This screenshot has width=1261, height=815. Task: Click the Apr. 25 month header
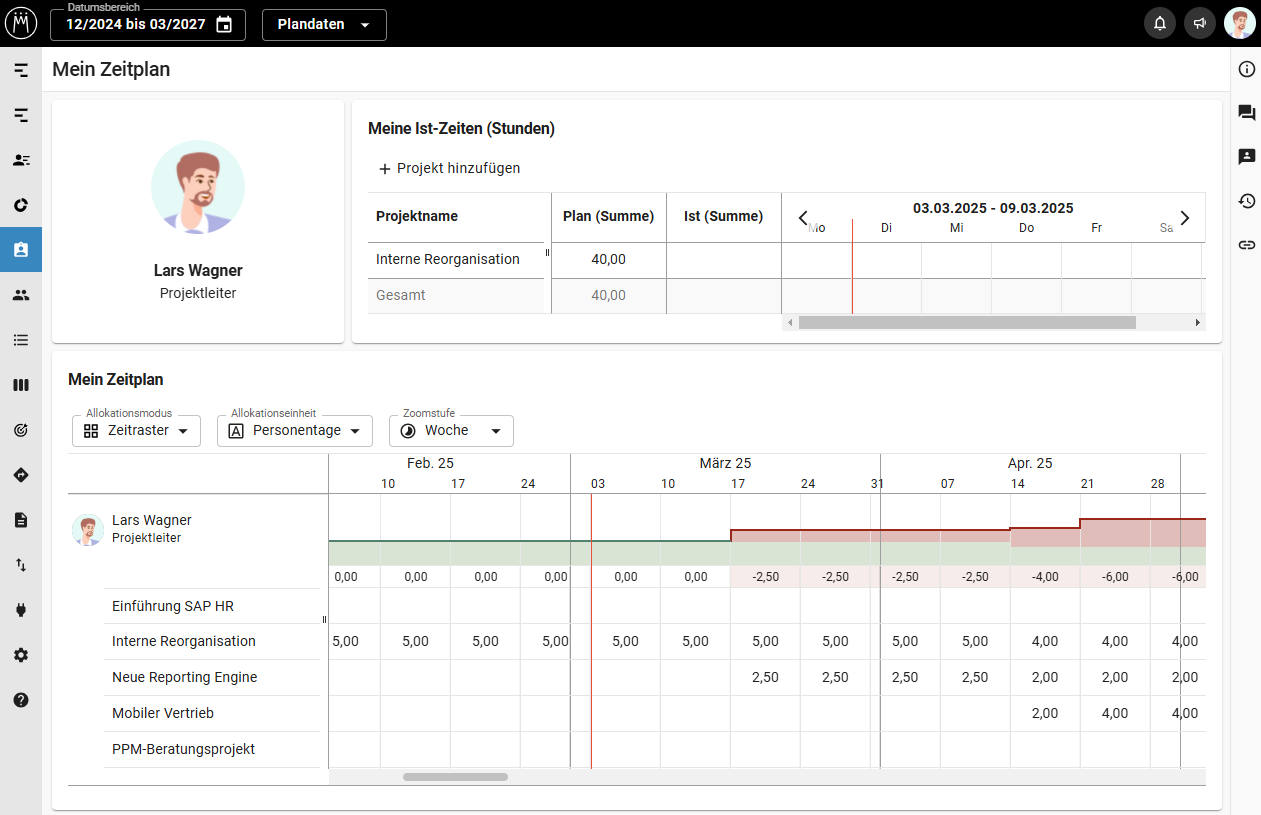coord(1030,464)
